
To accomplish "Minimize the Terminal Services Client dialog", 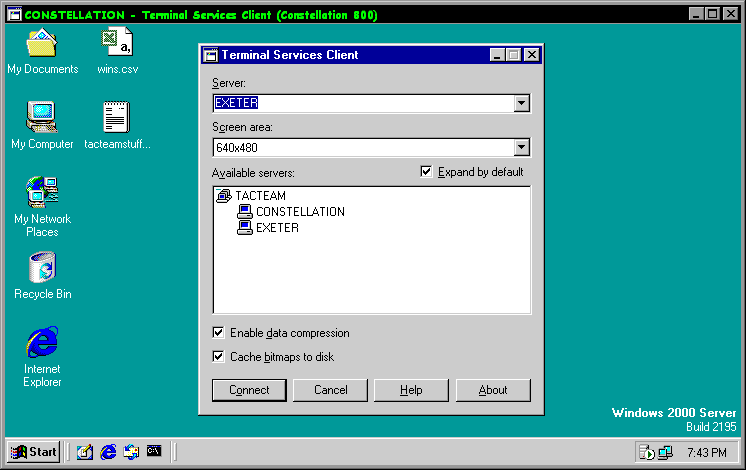I will [x=497, y=55].
